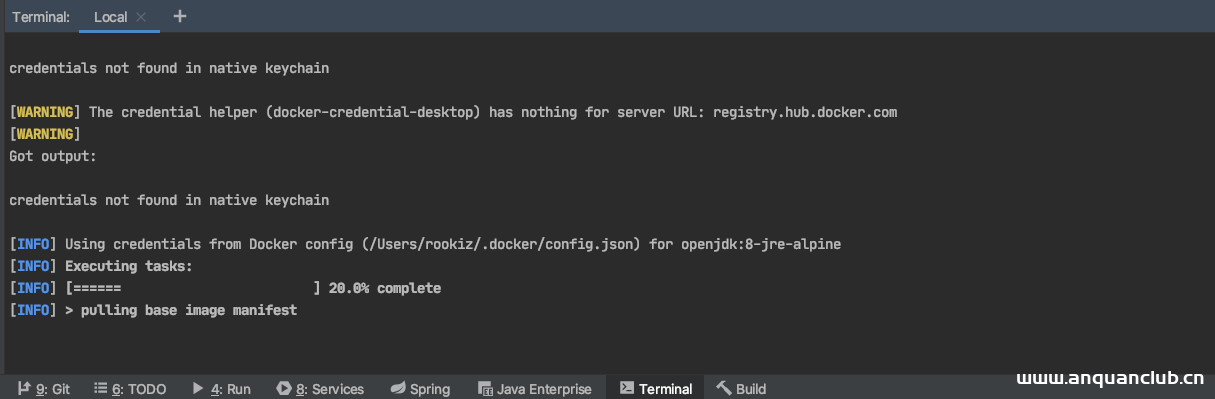Viewport: 1215px width, 399px height.
Task: Click the first 'credentials not found in native keychain' line
Action: (x=169, y=69)
